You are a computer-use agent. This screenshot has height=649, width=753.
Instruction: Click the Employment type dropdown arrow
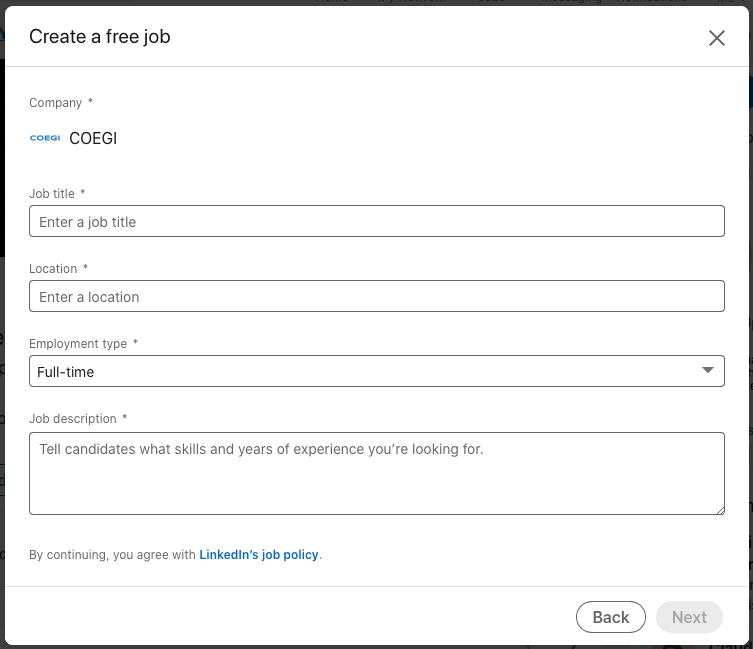click(708, 371)
